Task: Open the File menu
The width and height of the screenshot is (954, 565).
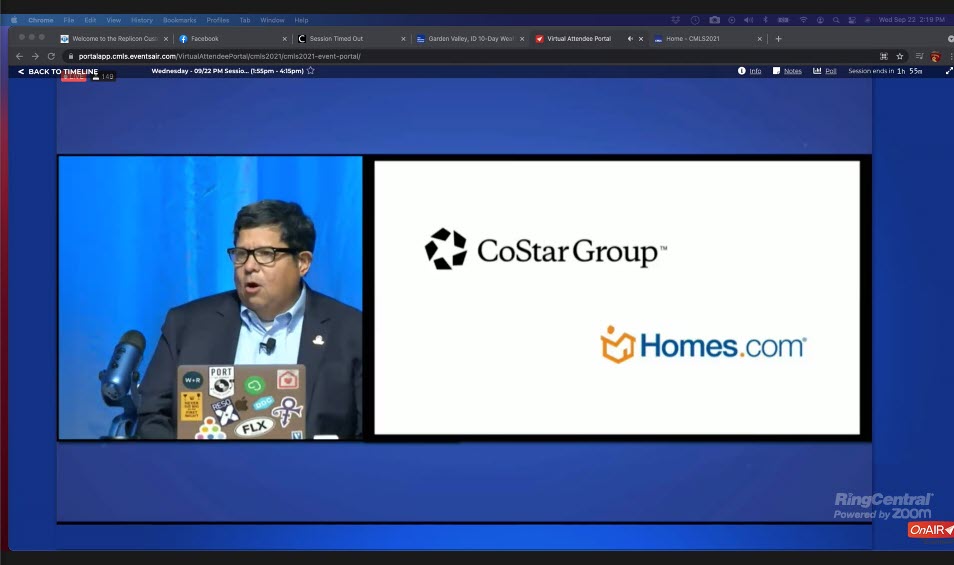Action: coord(69,20)
